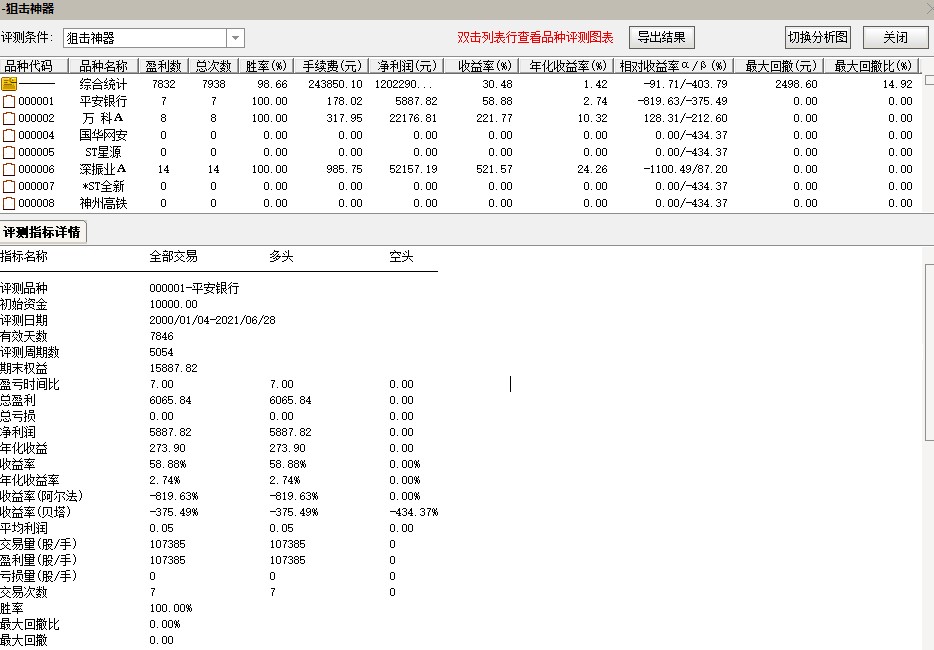Image resolution: width=934 pixels, height=650 pixels.
Task: Click the 关闭 button
Action: coord(895,38)
